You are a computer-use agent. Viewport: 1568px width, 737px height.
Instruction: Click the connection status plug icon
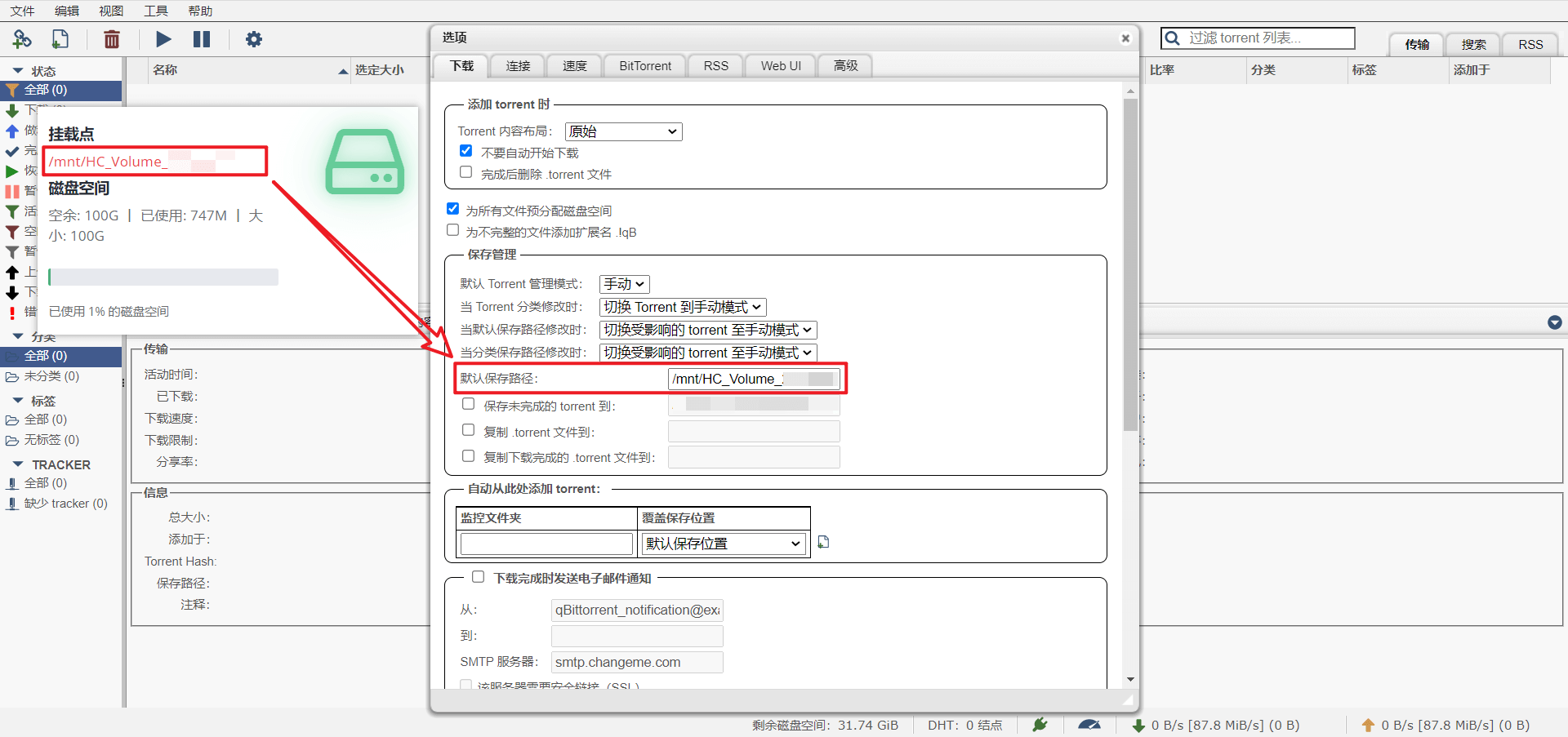point(1040,725)
